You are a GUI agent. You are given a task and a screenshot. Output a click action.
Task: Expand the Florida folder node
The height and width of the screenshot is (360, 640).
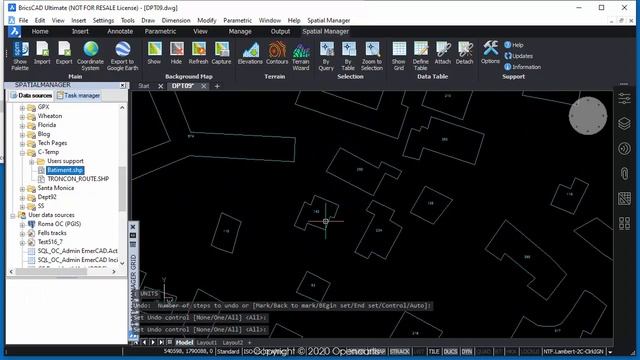coord(22,126)
